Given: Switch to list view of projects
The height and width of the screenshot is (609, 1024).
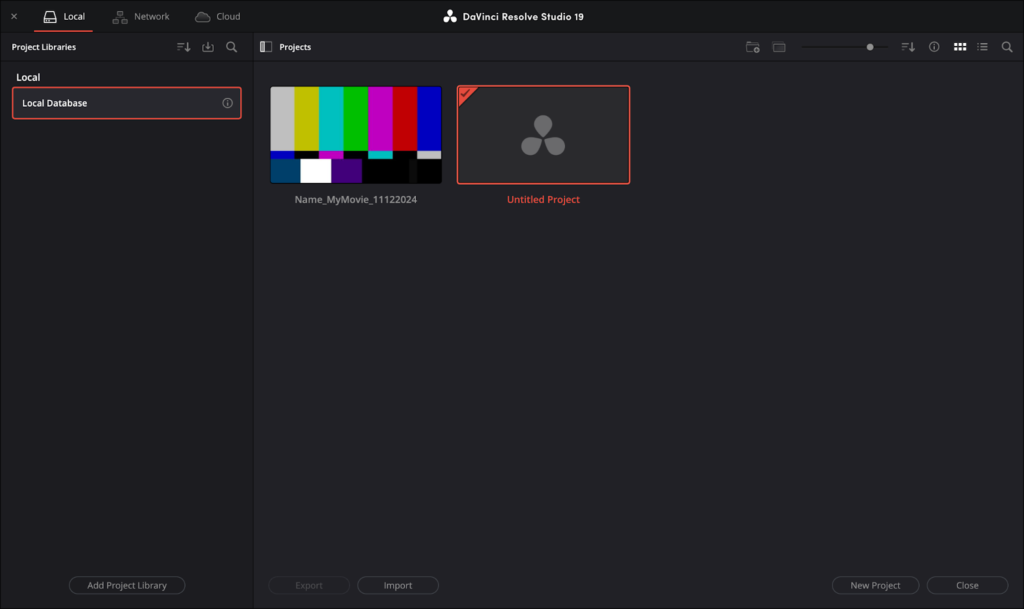Looking at the screenshot, I should pos(983,47).
